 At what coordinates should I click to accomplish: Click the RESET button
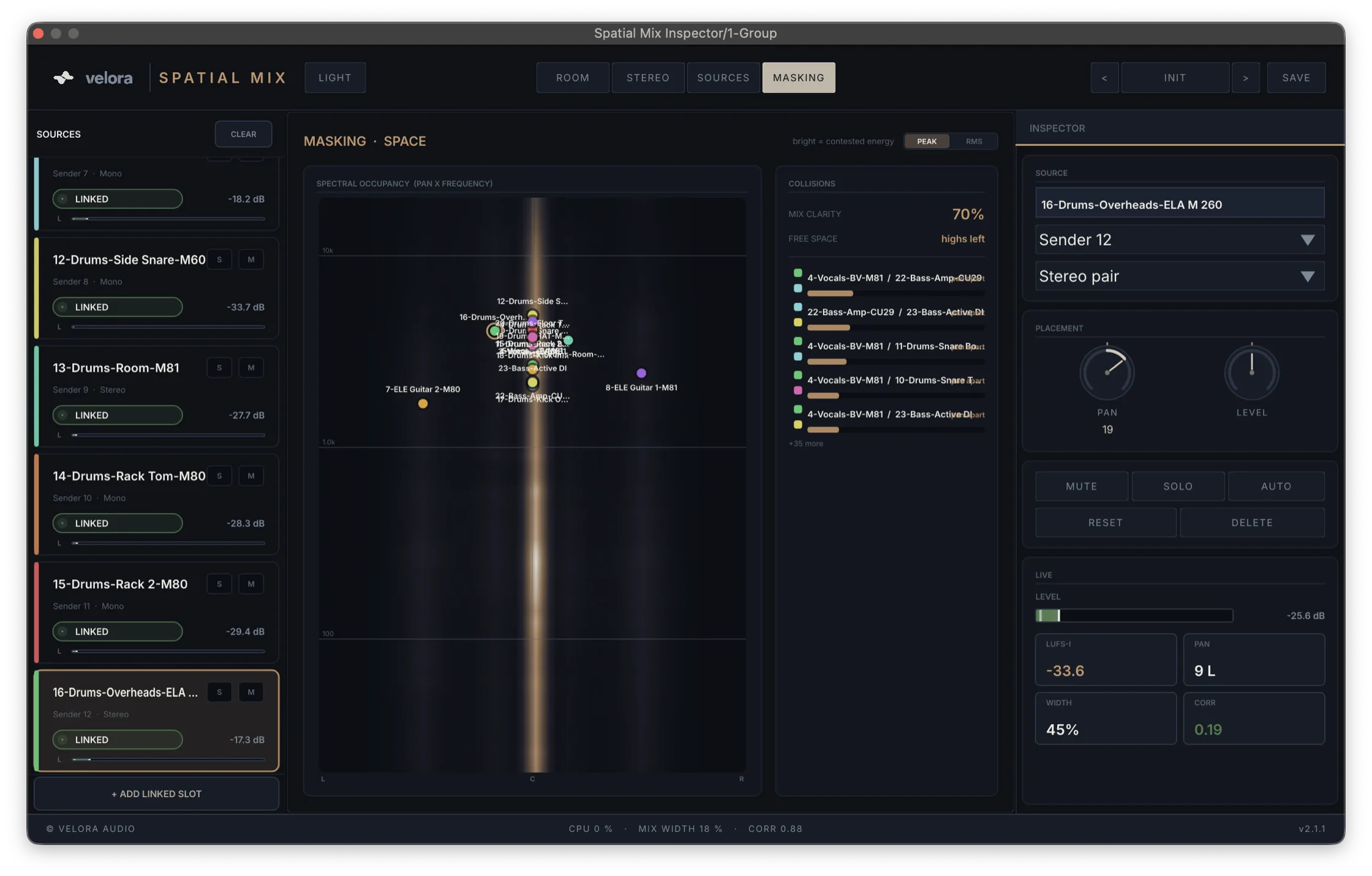(x=1106, y=522)
